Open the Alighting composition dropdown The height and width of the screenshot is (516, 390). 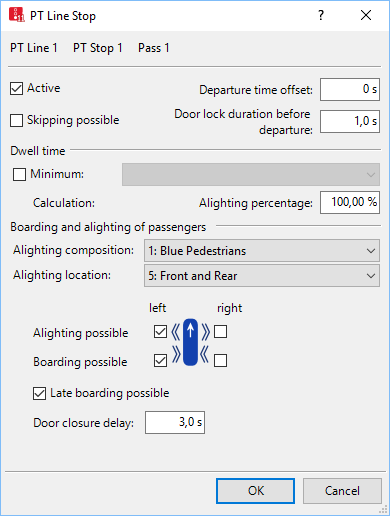point(262,250)
